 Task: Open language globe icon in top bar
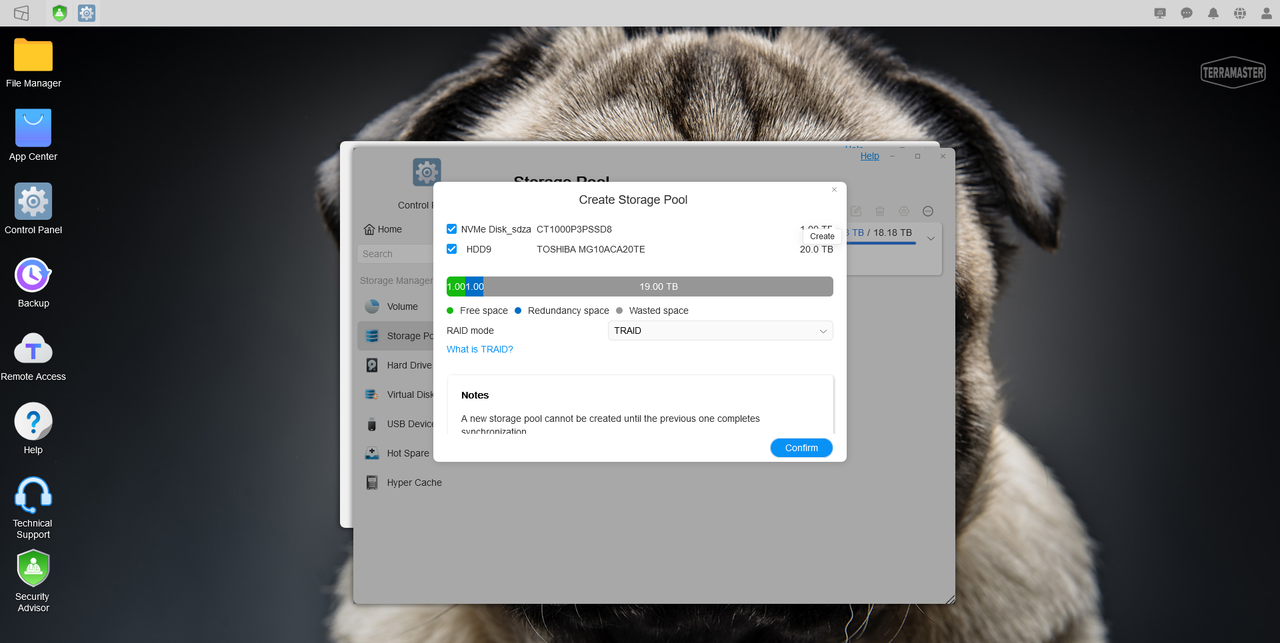[1240, 13]
